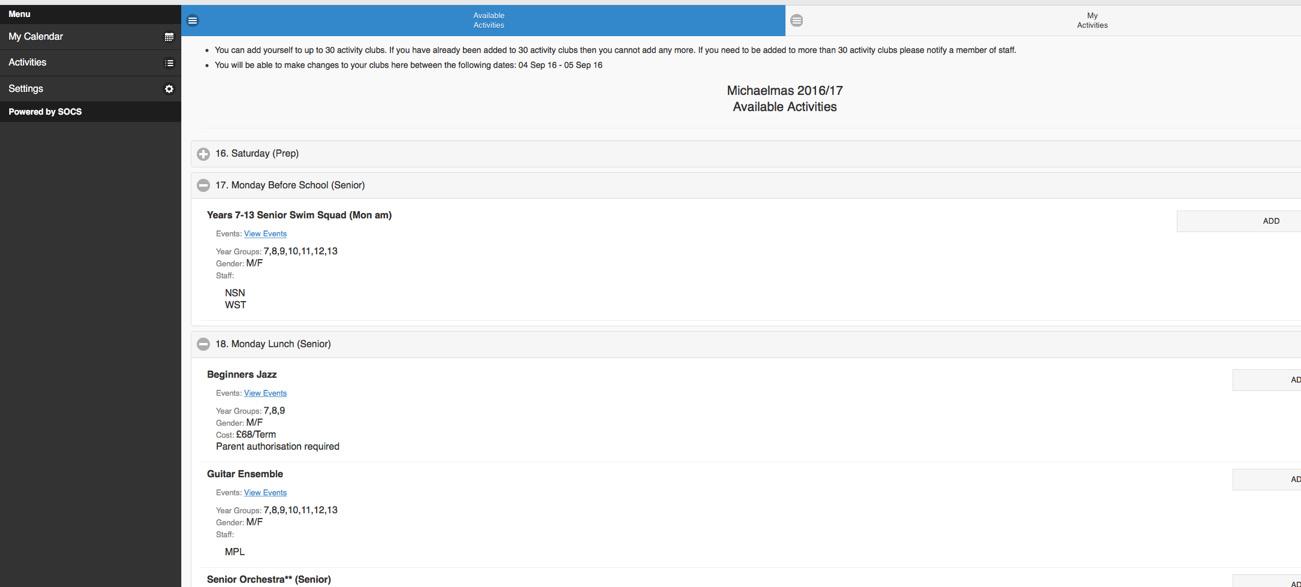The width and height of the screenshot is (1301, 587).
Task: Add Guitar Ensemble activity
Action: pos(1267,480)
